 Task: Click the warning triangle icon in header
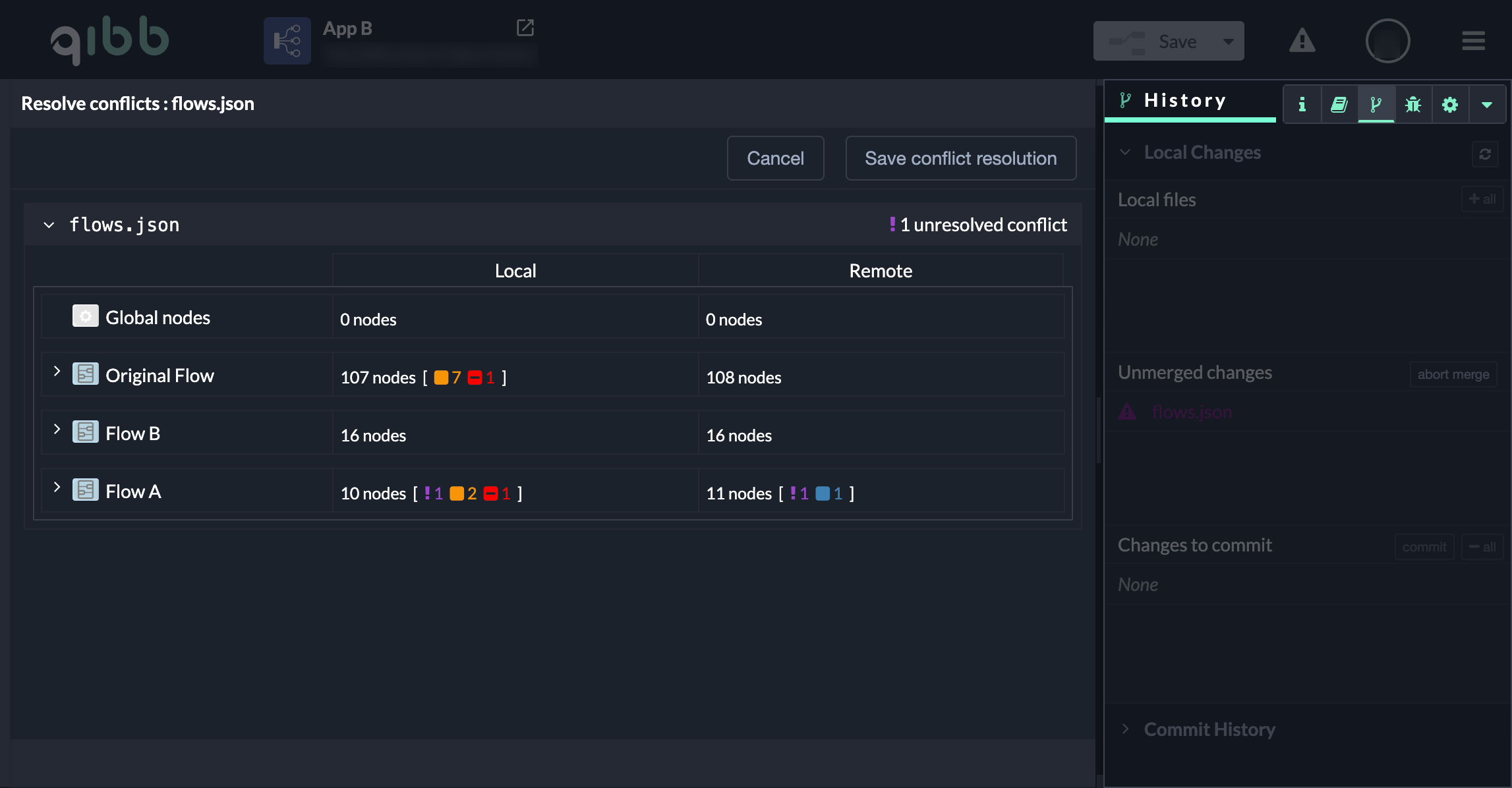point(1302,41)
